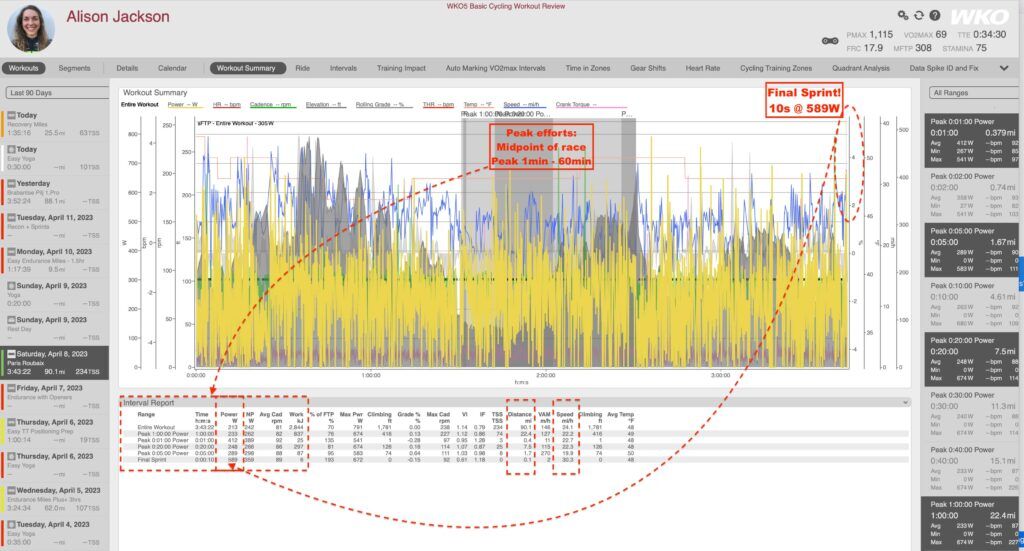Screen dimensions: 1024x551
Task: Open Data Spike ID and Fix chart
Action: pos(944,68)
